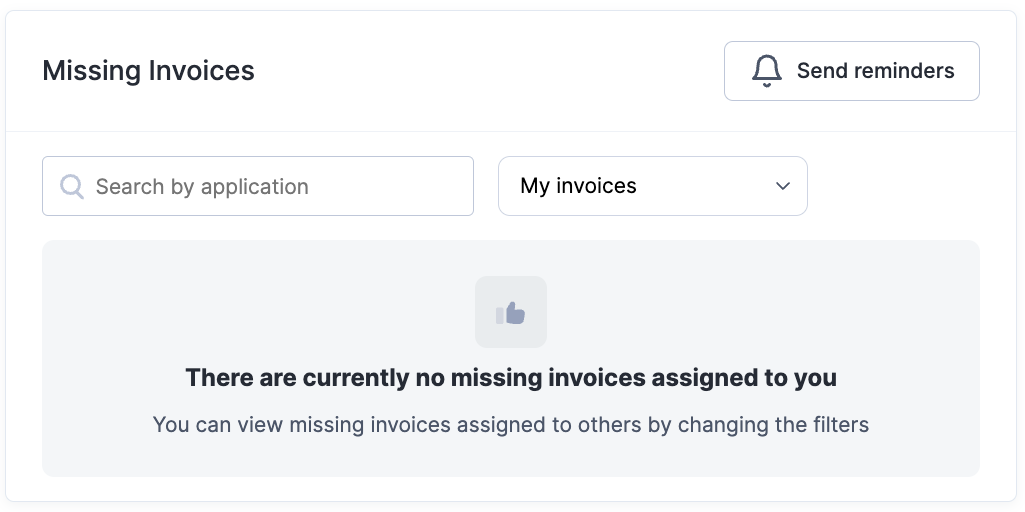Click the empty right end of the search field
The width and height of the screenshot is (1025, 512).
[x=420, y=186]
